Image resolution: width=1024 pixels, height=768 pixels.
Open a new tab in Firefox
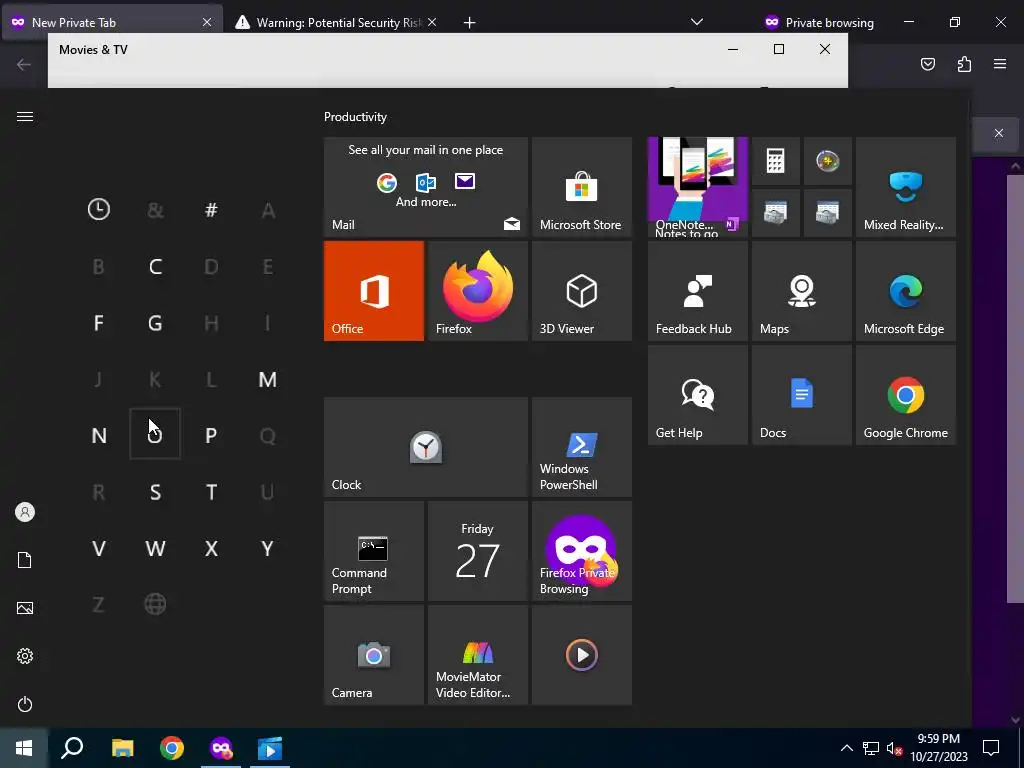[469, 23]
